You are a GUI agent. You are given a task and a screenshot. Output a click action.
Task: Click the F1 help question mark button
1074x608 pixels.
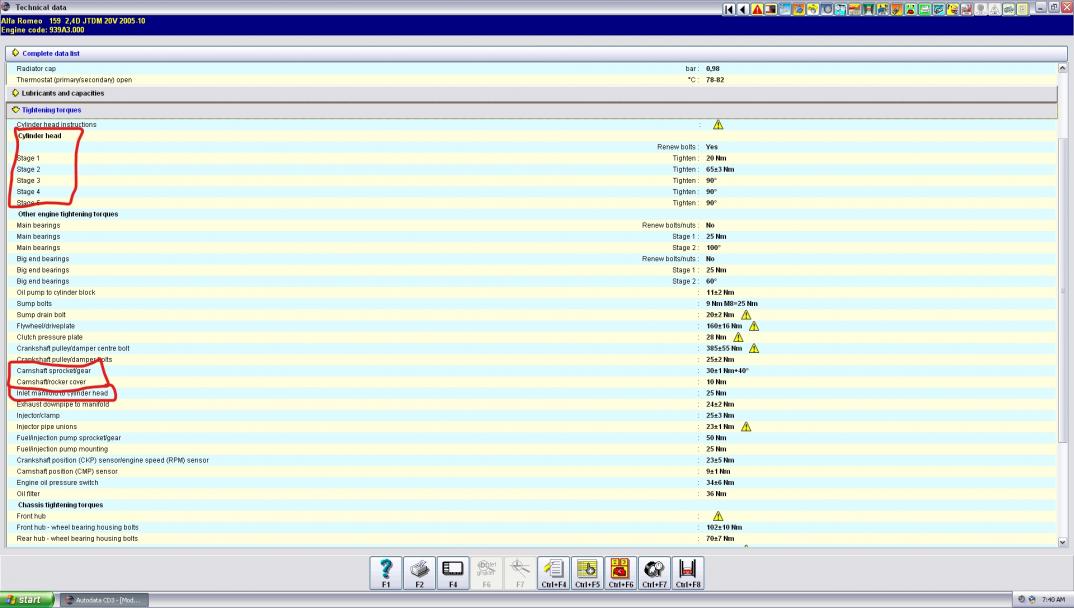386,573
